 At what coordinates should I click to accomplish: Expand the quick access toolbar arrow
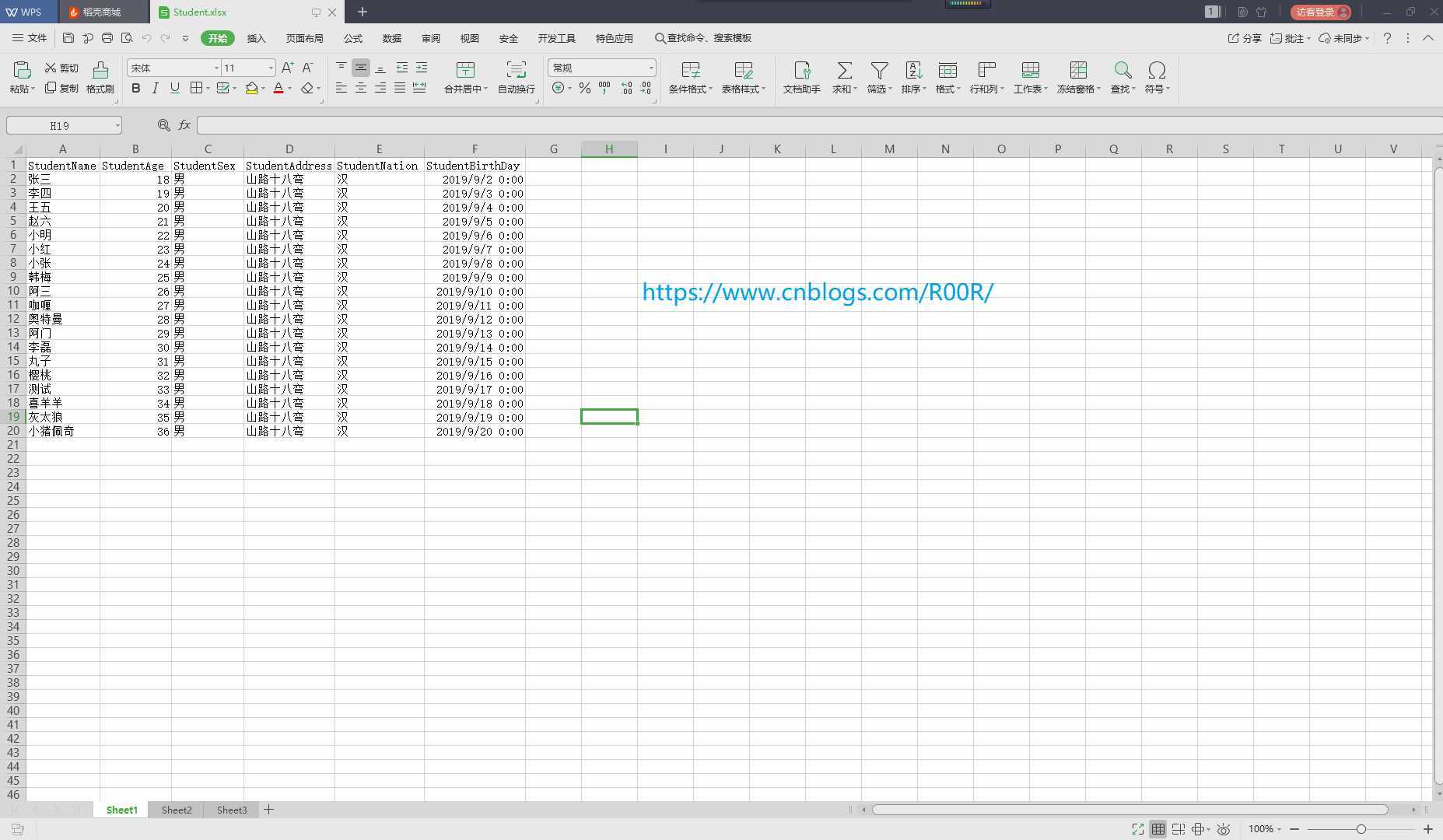185,38
